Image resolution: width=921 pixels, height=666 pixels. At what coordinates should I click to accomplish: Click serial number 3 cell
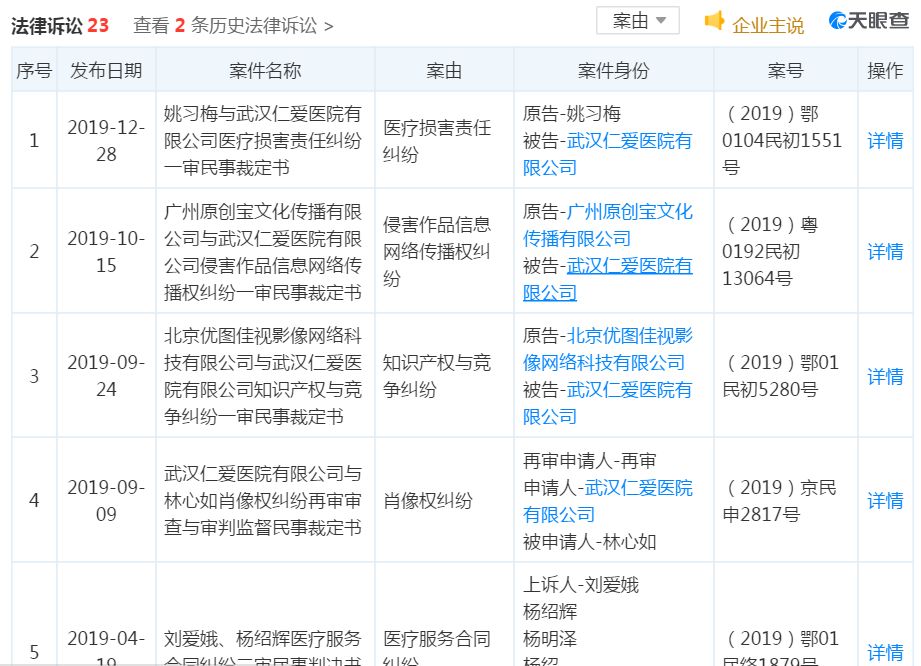tap(34, 376)
